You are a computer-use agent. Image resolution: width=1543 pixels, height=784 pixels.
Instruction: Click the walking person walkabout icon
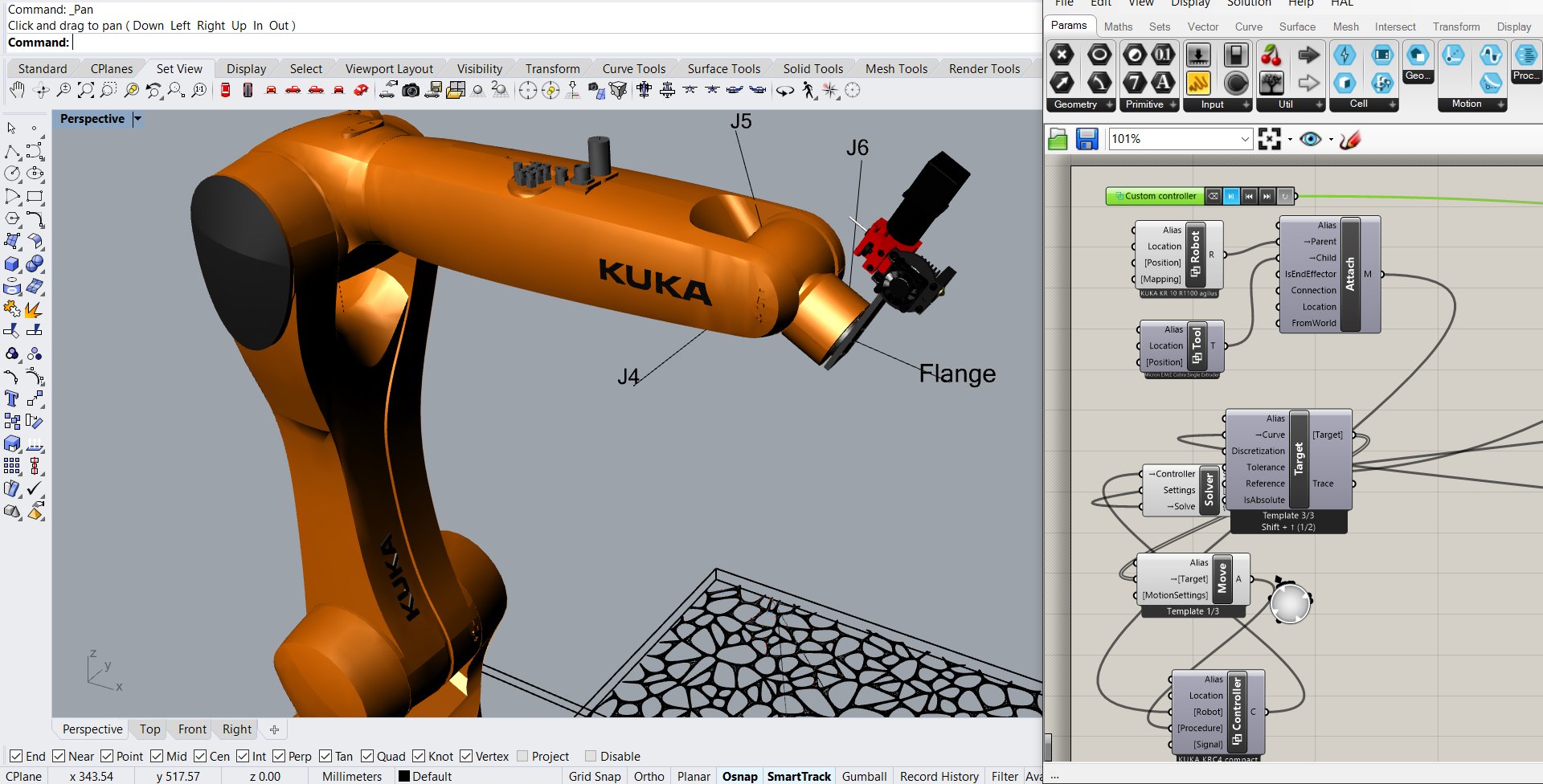pos(808,90)
